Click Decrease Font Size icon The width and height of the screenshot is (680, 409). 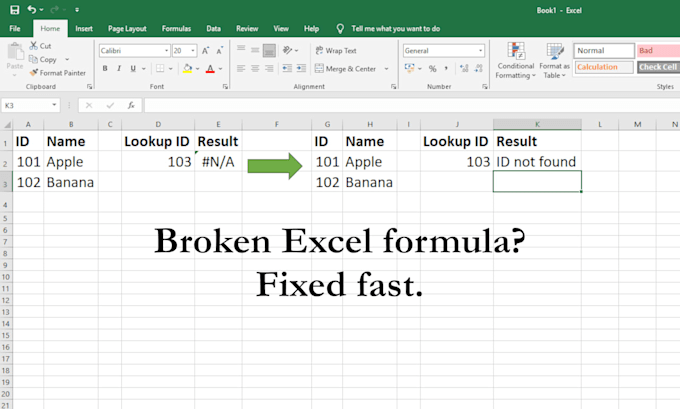tap(220, 51)
